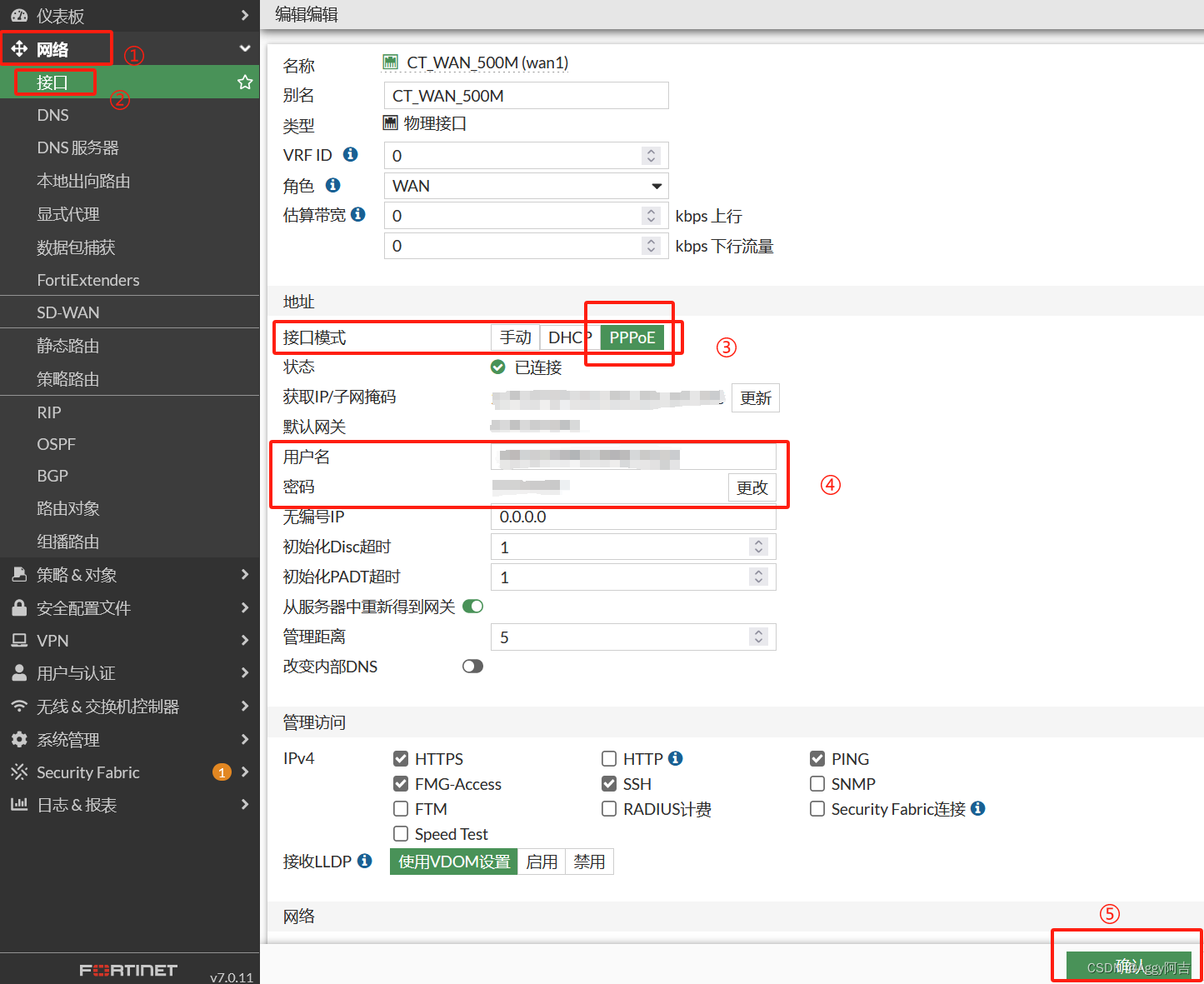This screenshot has width=1204, height=984.
Task: Open the SD-WAN menu item
Action: 68,312
